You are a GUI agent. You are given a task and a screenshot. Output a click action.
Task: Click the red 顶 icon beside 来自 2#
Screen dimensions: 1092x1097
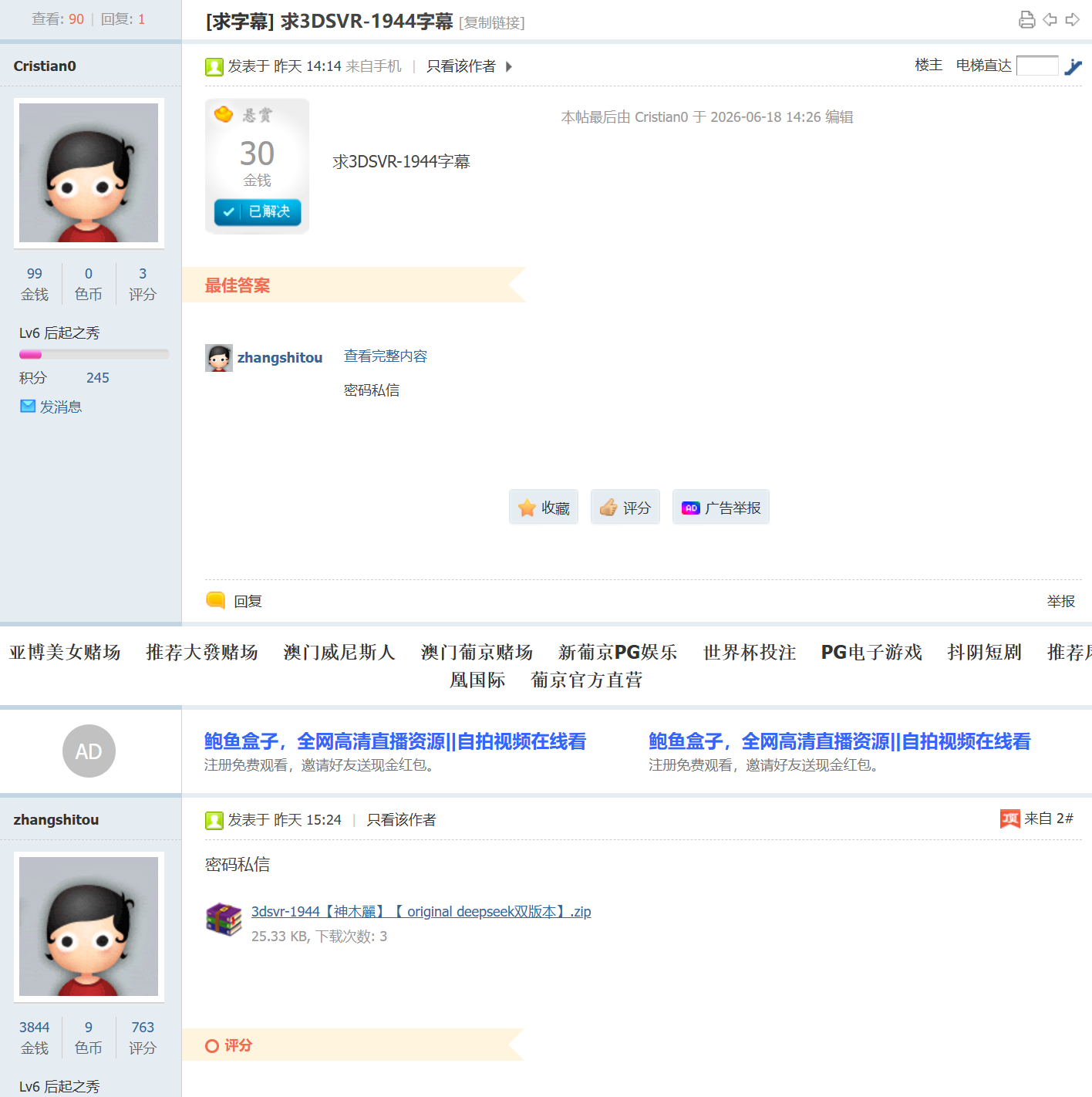click(1010, 819)
